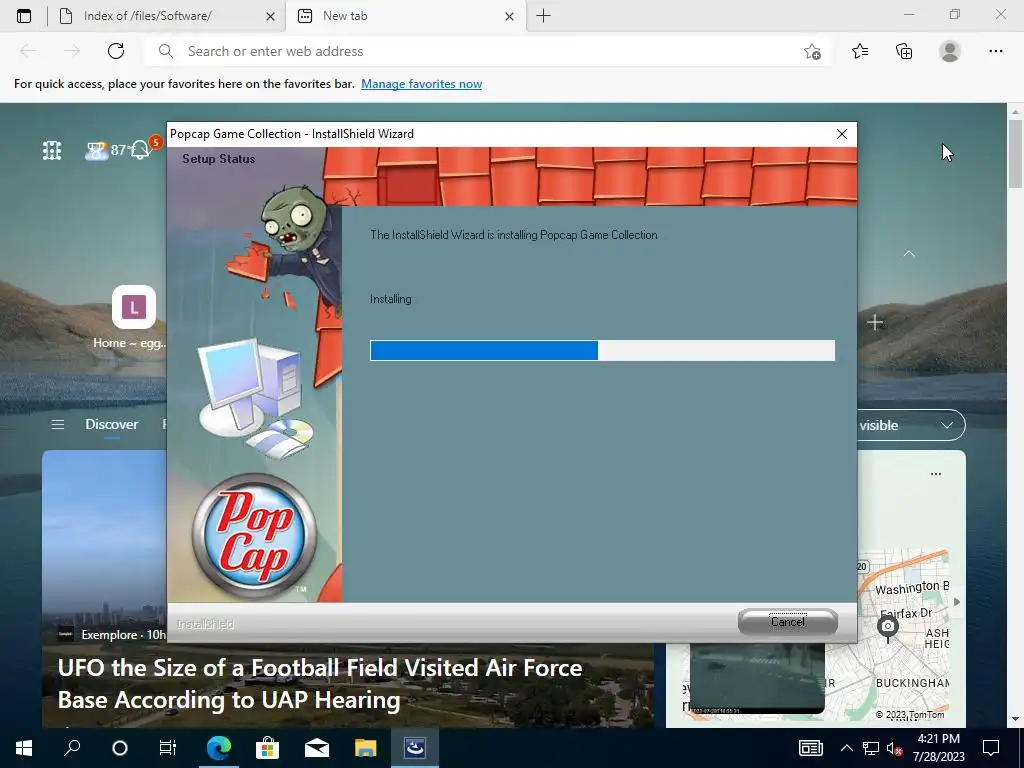Open the Home ~ egg quick link tile

[134, 317]
